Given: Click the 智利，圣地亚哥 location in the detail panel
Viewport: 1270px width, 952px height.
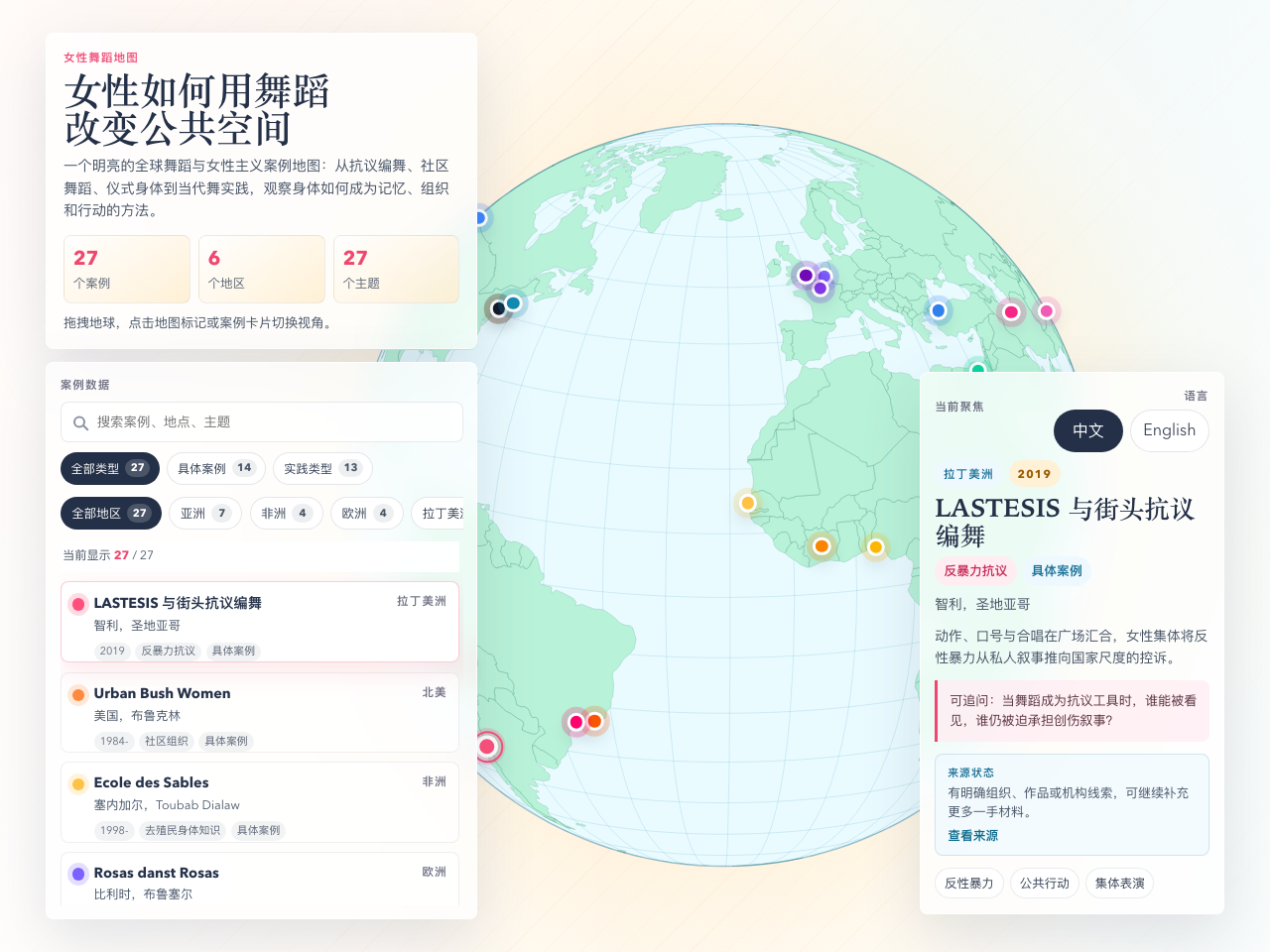Looking at the screenshot, I should click(982, 604).
